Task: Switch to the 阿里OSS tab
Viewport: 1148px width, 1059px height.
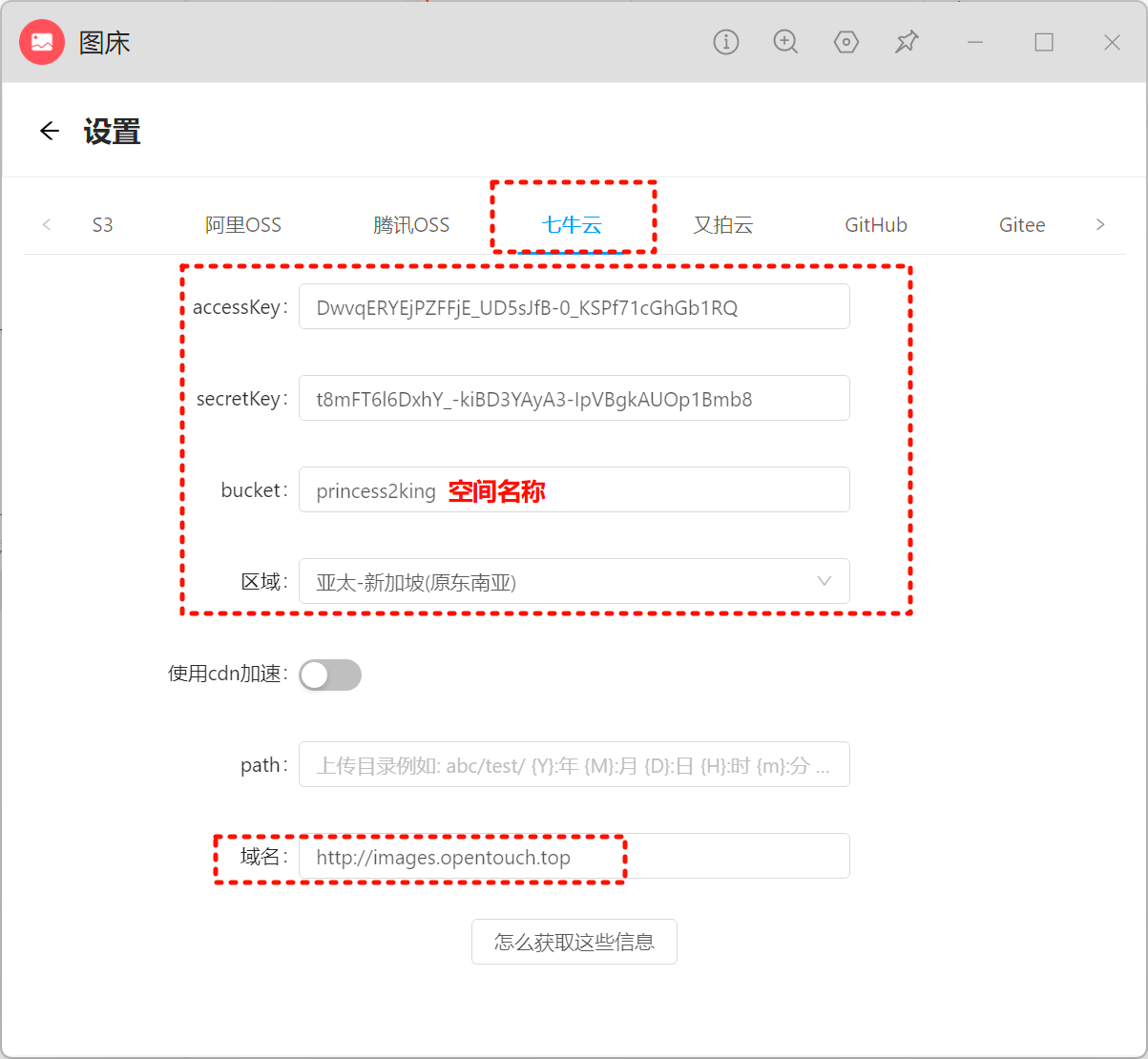Action: 243,225
